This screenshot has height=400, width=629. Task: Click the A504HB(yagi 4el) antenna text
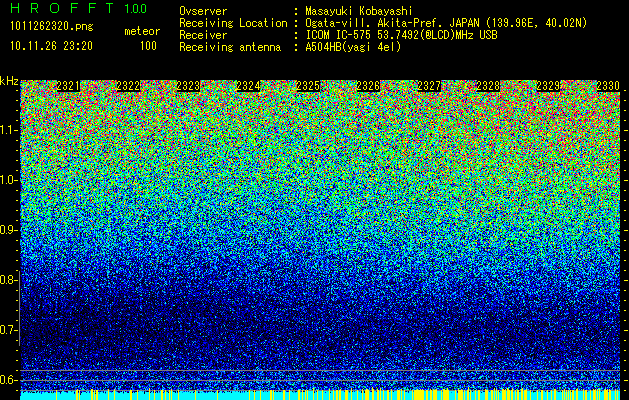[353, 47]
